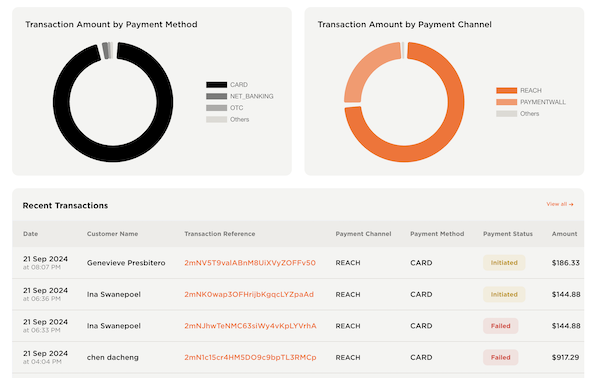Open transaction 2mN1c15cr4HM5DO9c9bpTL3RMCp
Image resolution: width=600 pixels, height=378 pixels.
point(250,357)
